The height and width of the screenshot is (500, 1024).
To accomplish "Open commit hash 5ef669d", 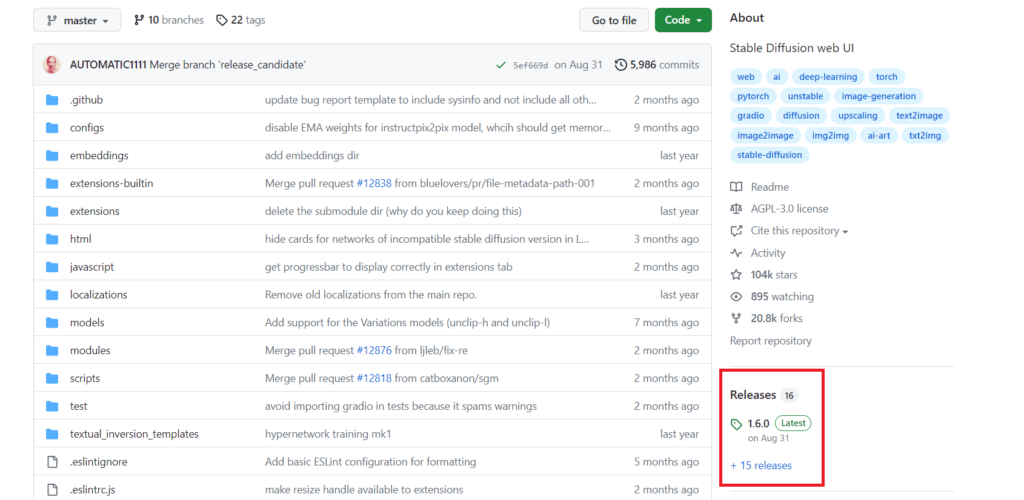I will (x=530, y=65).
